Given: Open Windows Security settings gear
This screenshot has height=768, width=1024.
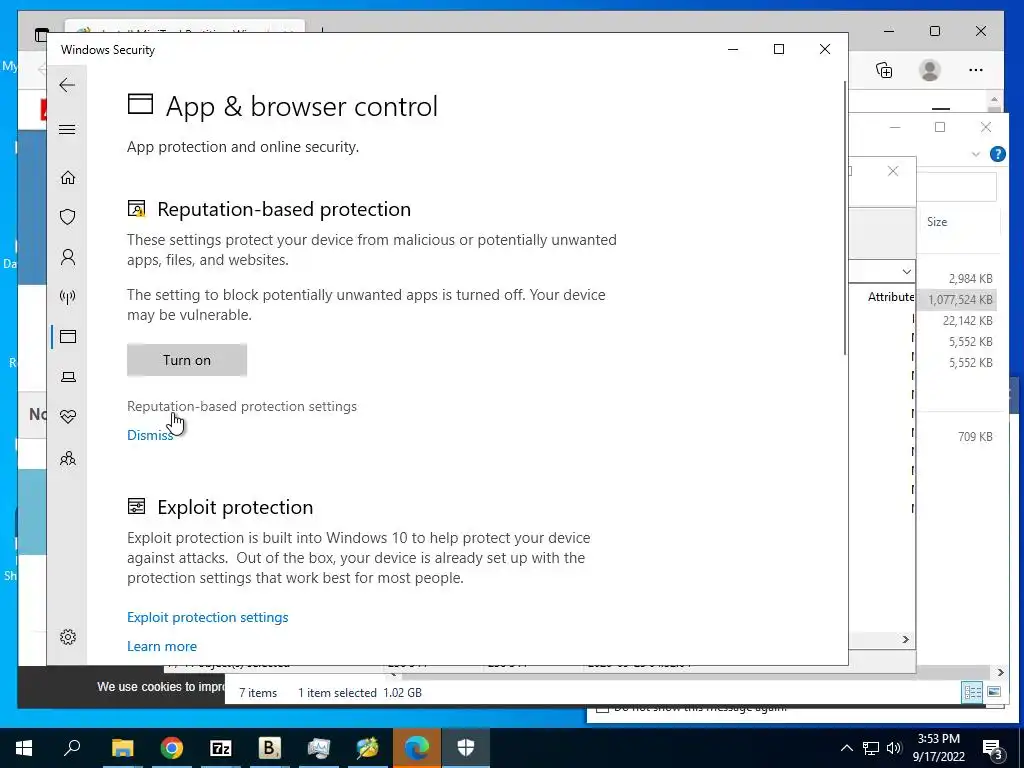Looking at the screenshot, I should click(68, 637).
